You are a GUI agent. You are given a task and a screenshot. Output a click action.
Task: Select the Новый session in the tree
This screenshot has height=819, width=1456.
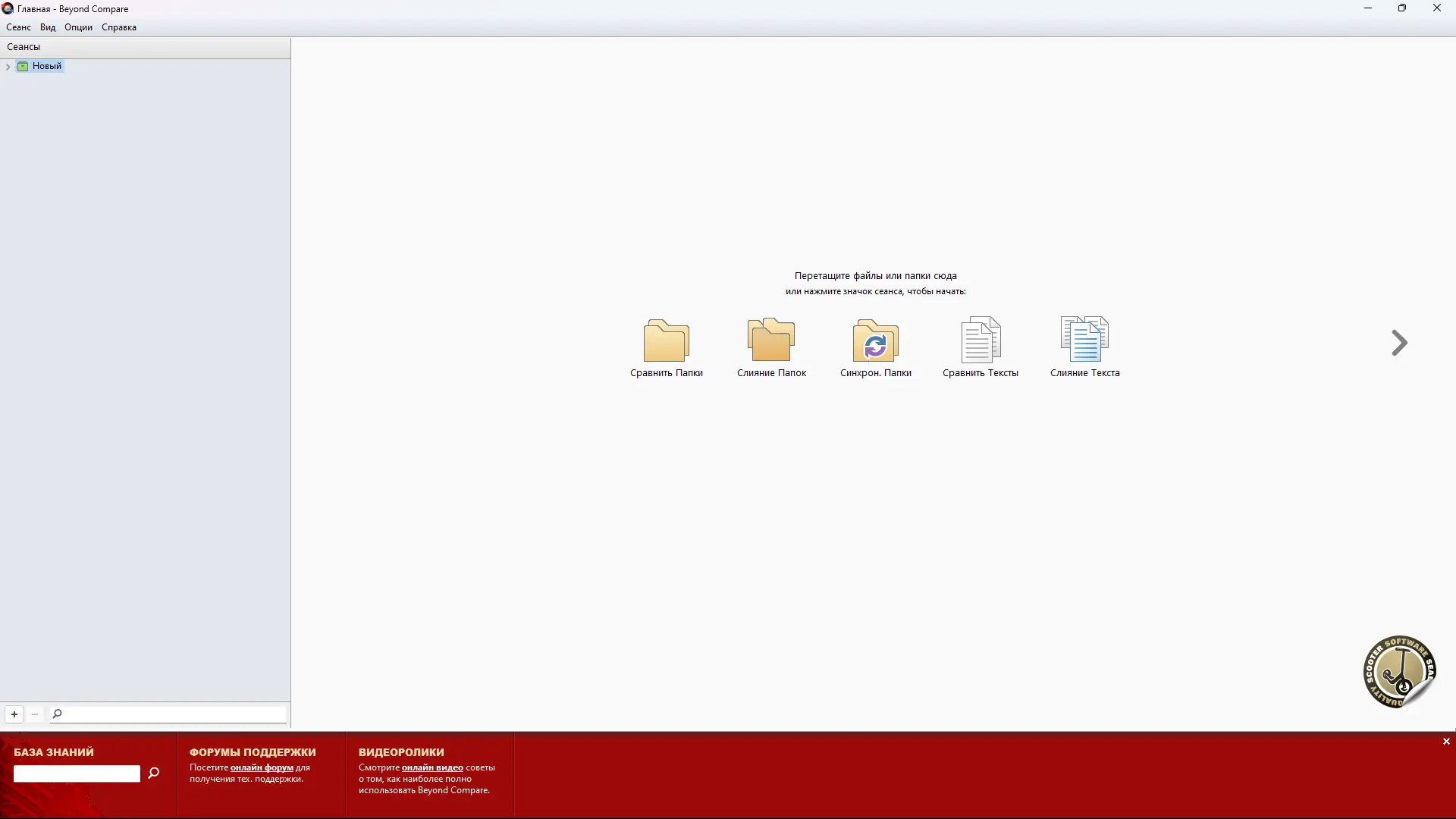[x=46, y=66]
